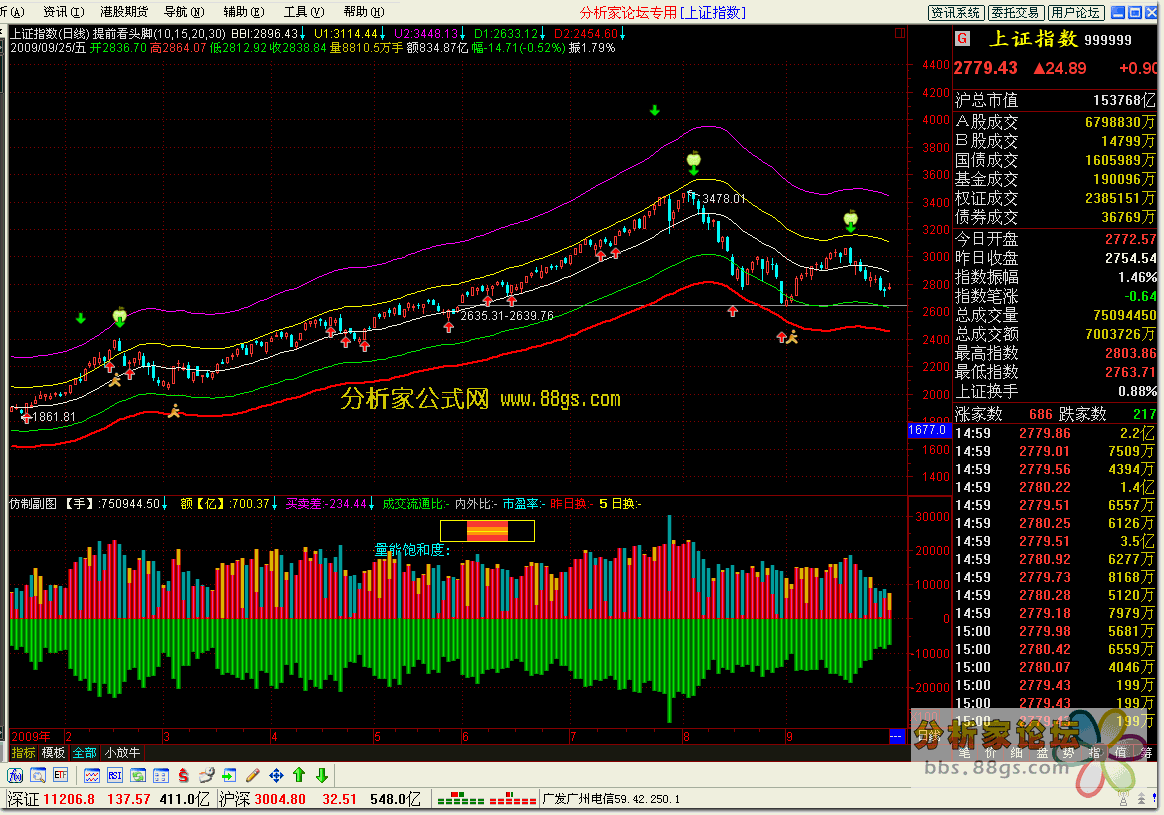Viewport: 1164px width, 815px height.
Task: Click the blue four-way move icon
Action: click(x=276, y=776)
